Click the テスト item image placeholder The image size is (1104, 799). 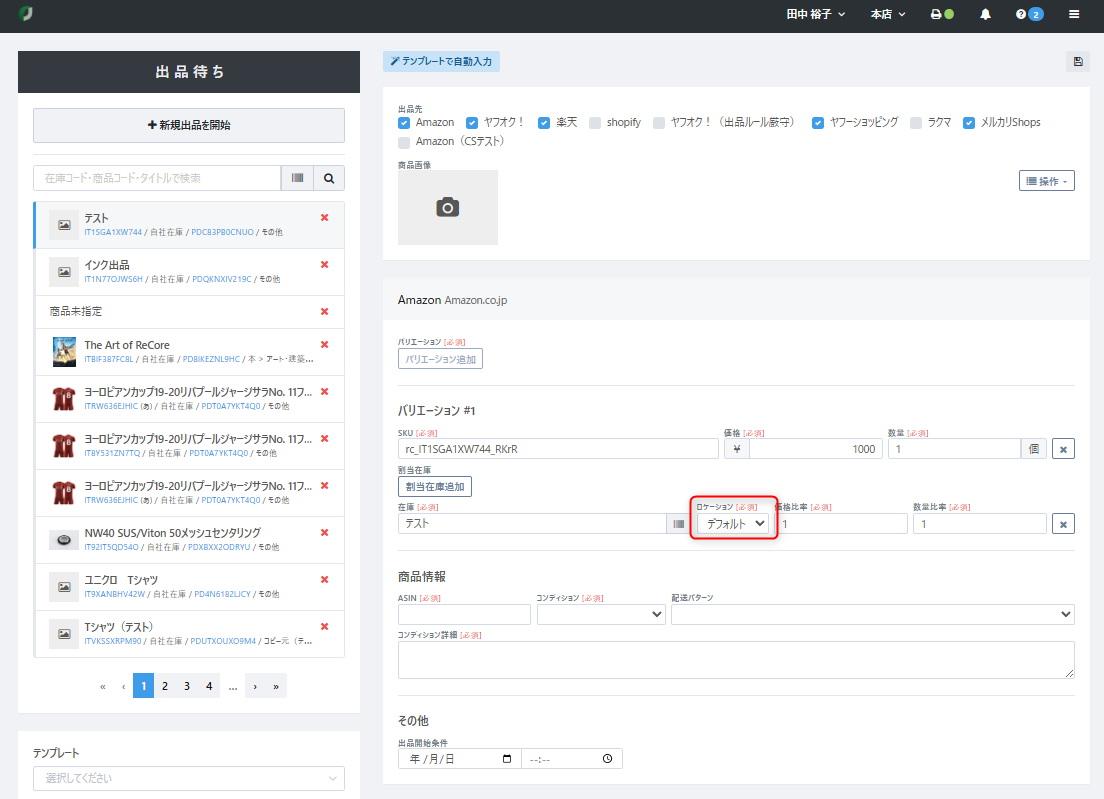point(64,225)
